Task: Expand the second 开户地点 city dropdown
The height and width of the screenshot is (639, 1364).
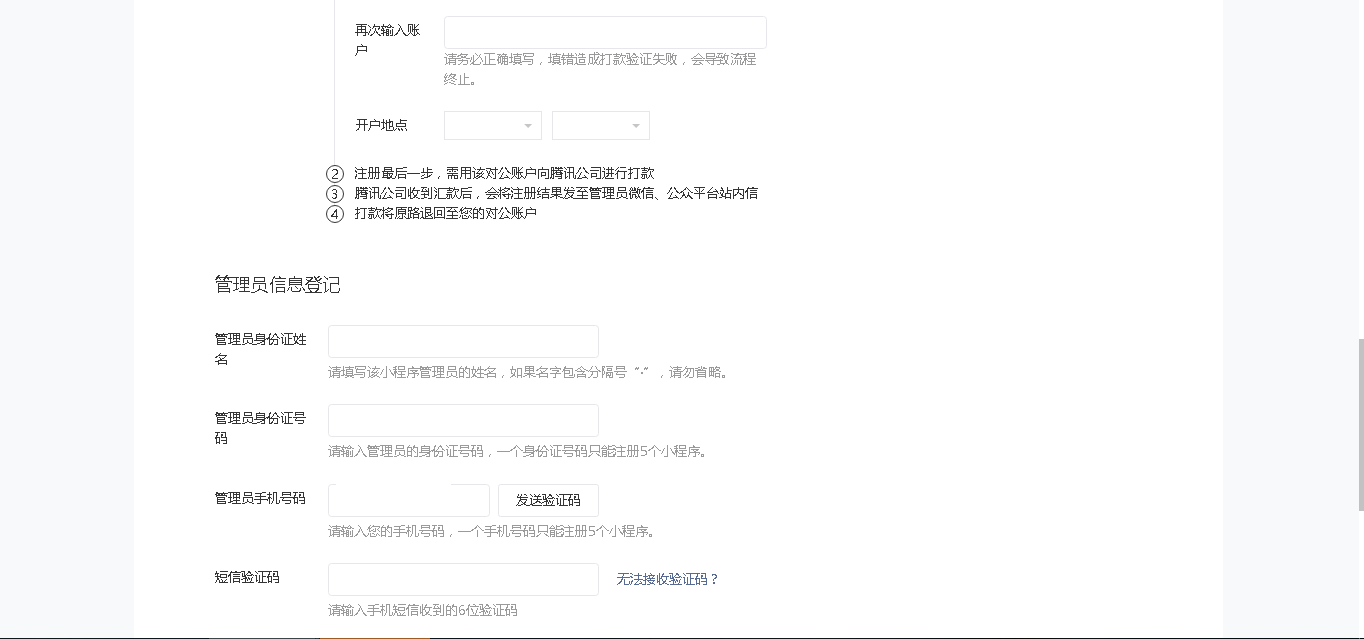Action: 600,126
